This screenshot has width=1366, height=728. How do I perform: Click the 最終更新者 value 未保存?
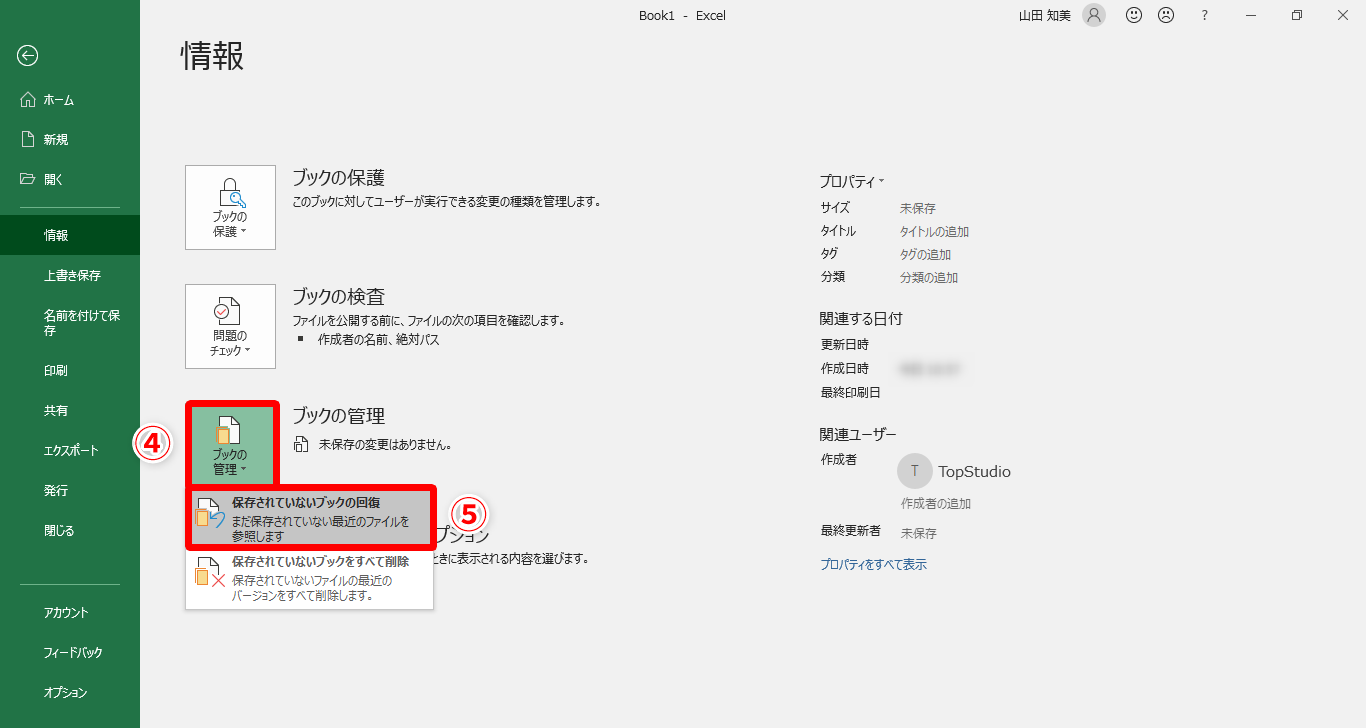(919, 533)
